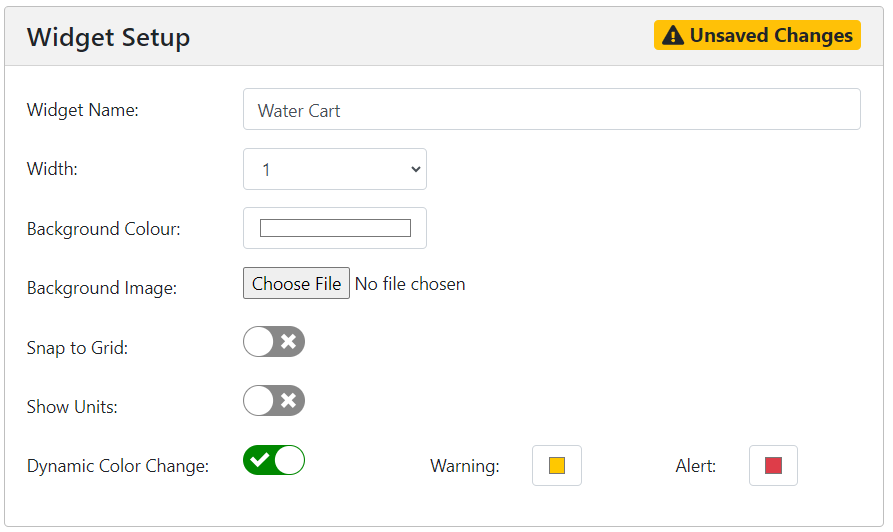Image resolution: width=893 pixels, height=532 pixels.
Task: Click the chevron arrow of the Width selector
Action: pos(416,169)
